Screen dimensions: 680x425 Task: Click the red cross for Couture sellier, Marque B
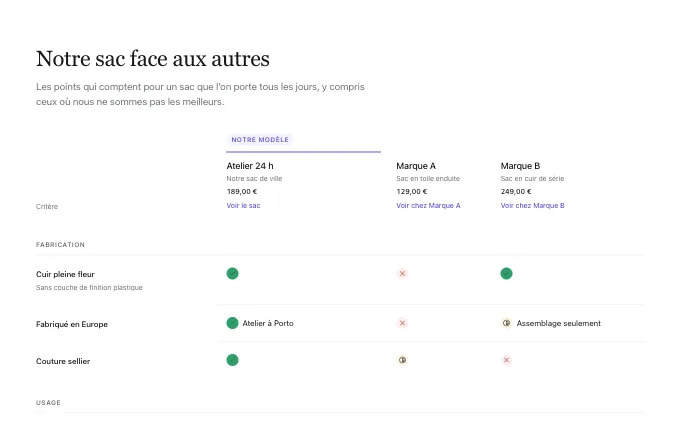[507, 360]
